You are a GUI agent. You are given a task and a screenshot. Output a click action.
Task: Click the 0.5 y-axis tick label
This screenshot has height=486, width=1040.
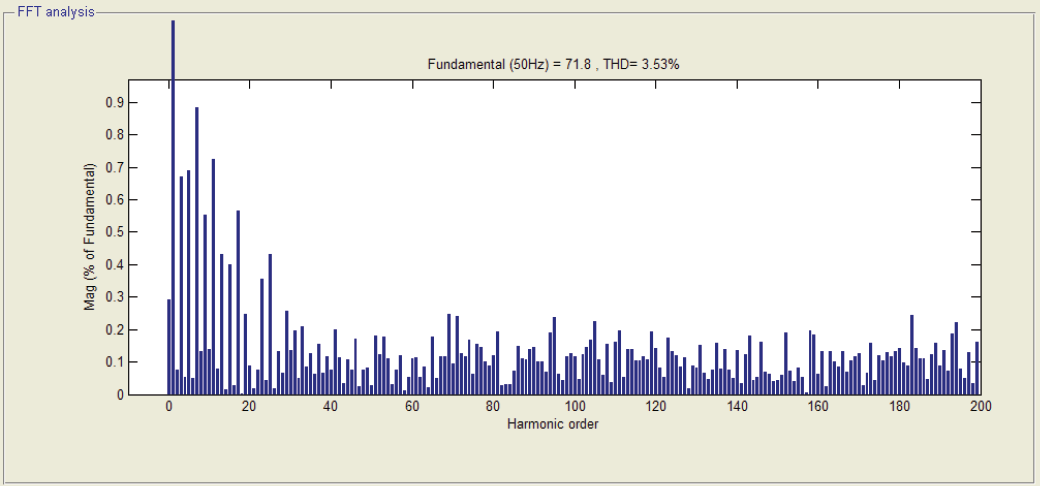coord(114,232)
